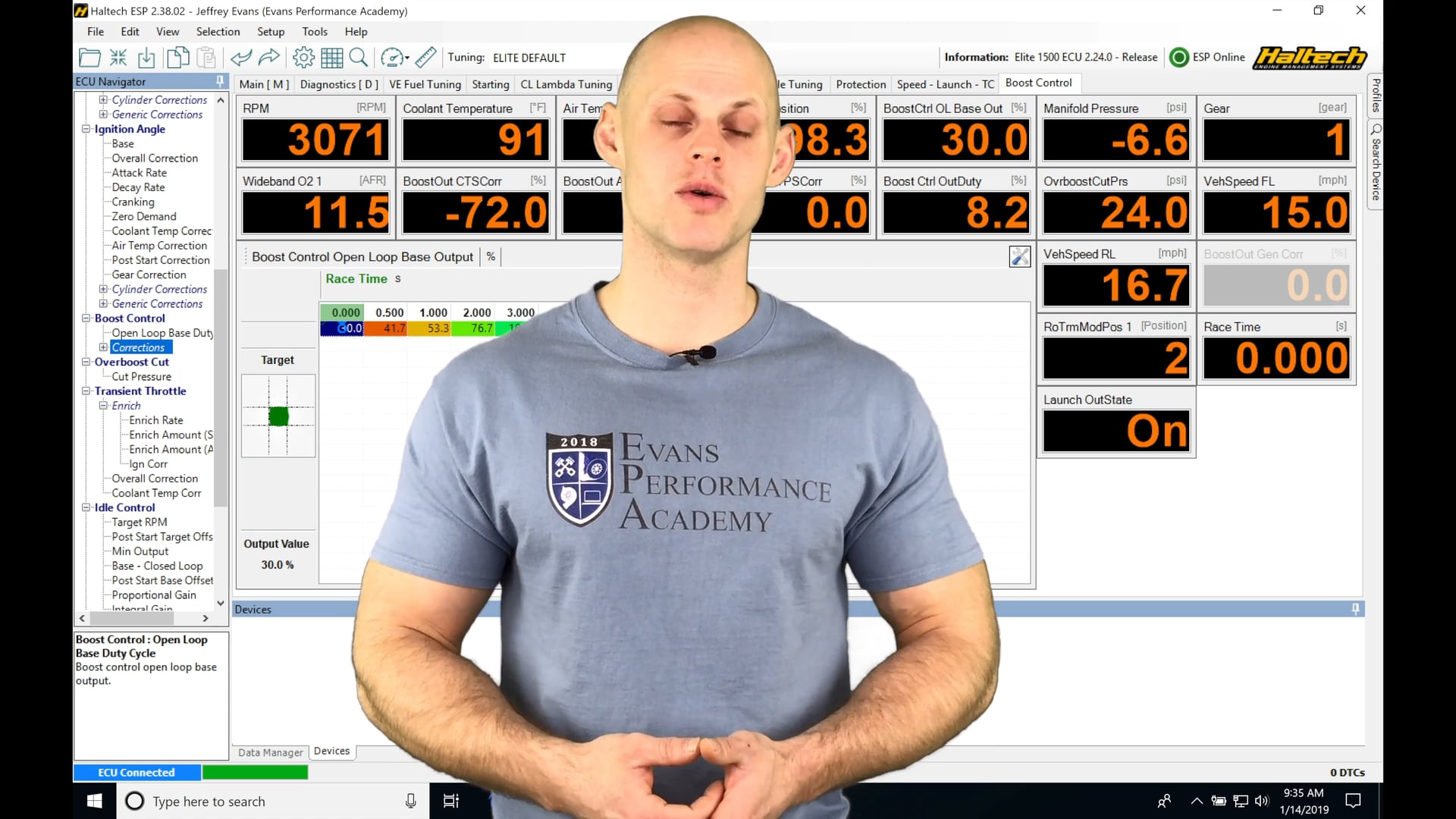Open the Data Manager tab

[270, 752]
